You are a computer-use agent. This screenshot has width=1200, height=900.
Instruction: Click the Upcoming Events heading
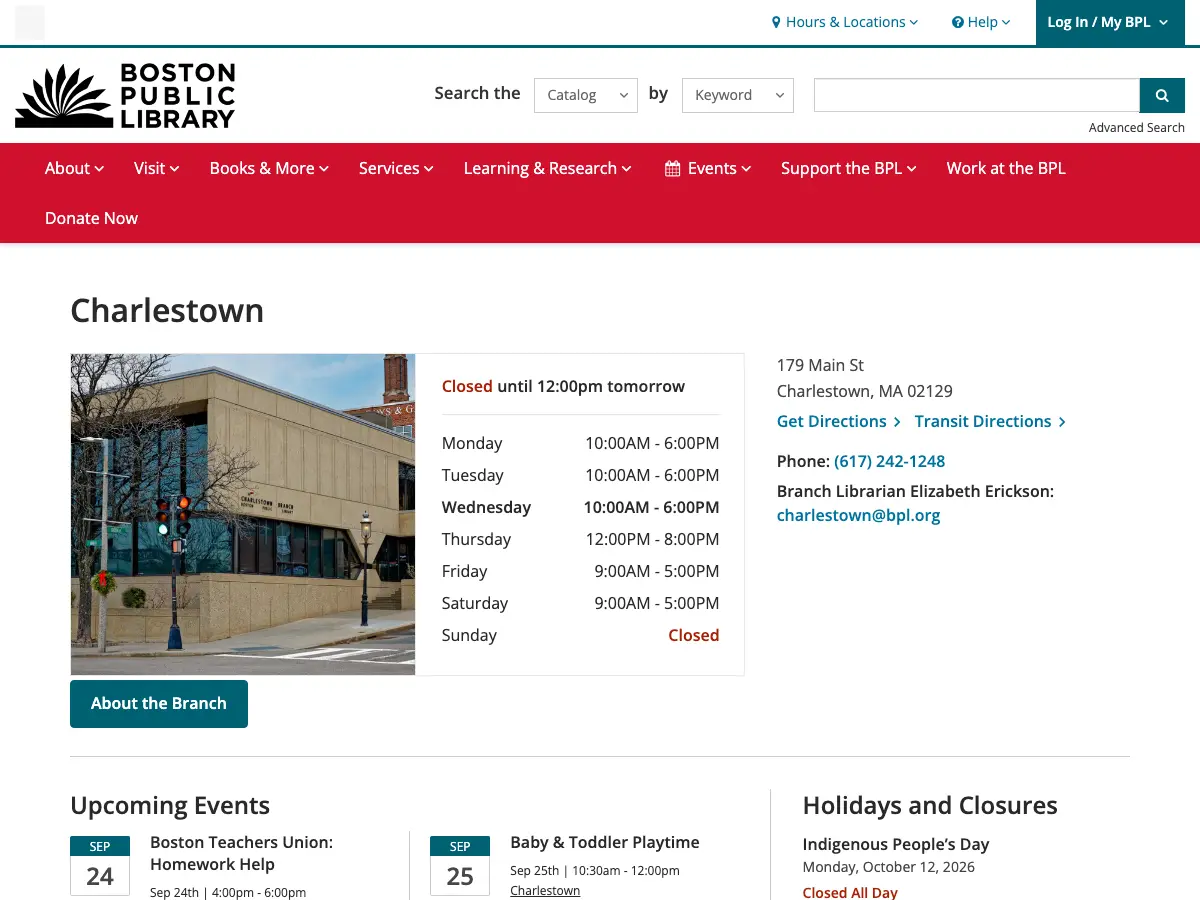pos(170,805)
